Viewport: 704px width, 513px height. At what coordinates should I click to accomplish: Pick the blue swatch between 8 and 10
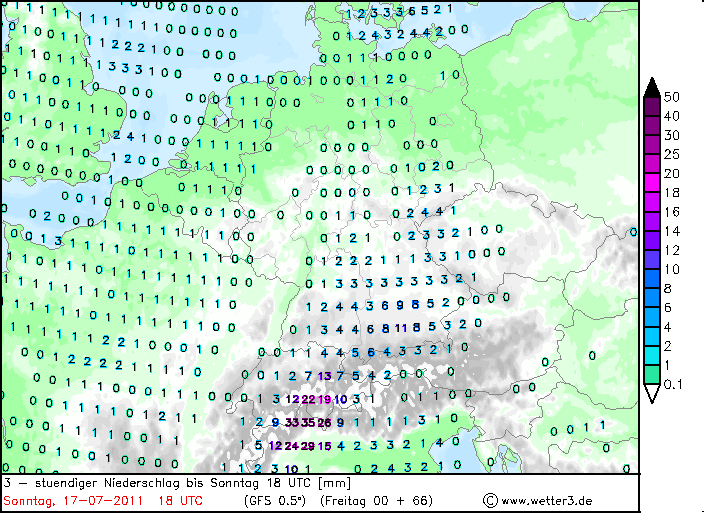[652, 279]
